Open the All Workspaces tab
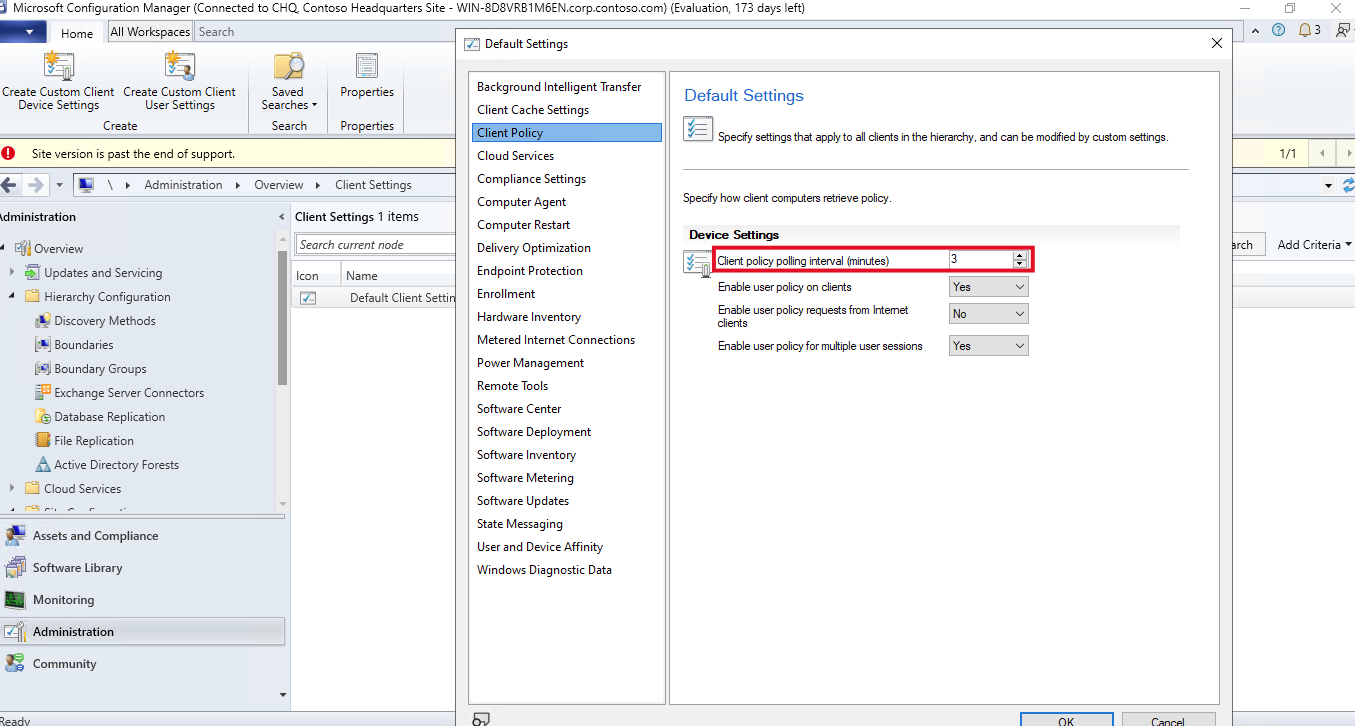The width and height of the screenshot is (1355, 726). tap(150, 32)
